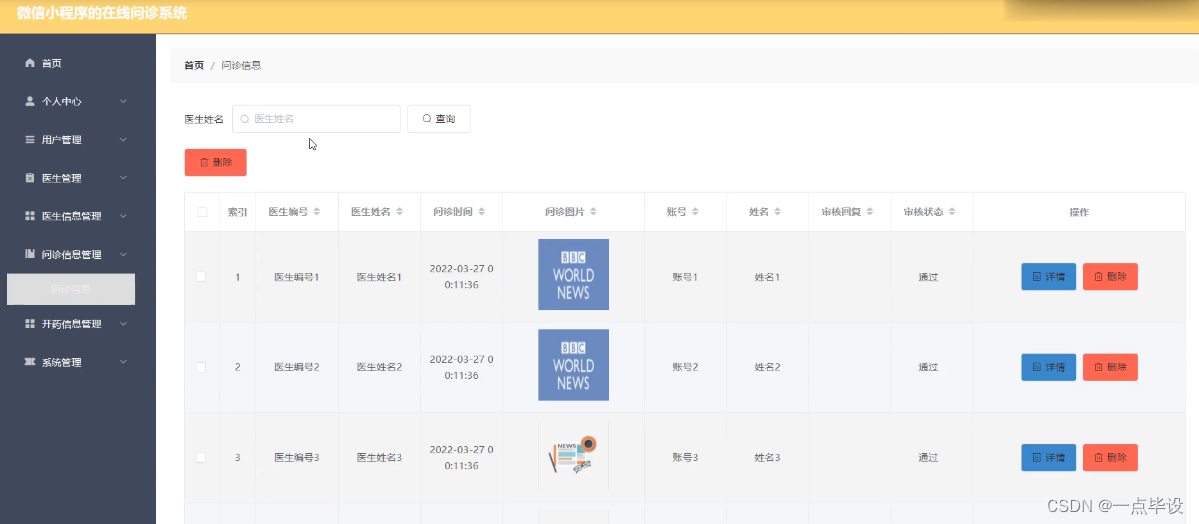Sort by 医生姓名 column arrows
The height and width of the screenshot is (524, 1199).
399,212
